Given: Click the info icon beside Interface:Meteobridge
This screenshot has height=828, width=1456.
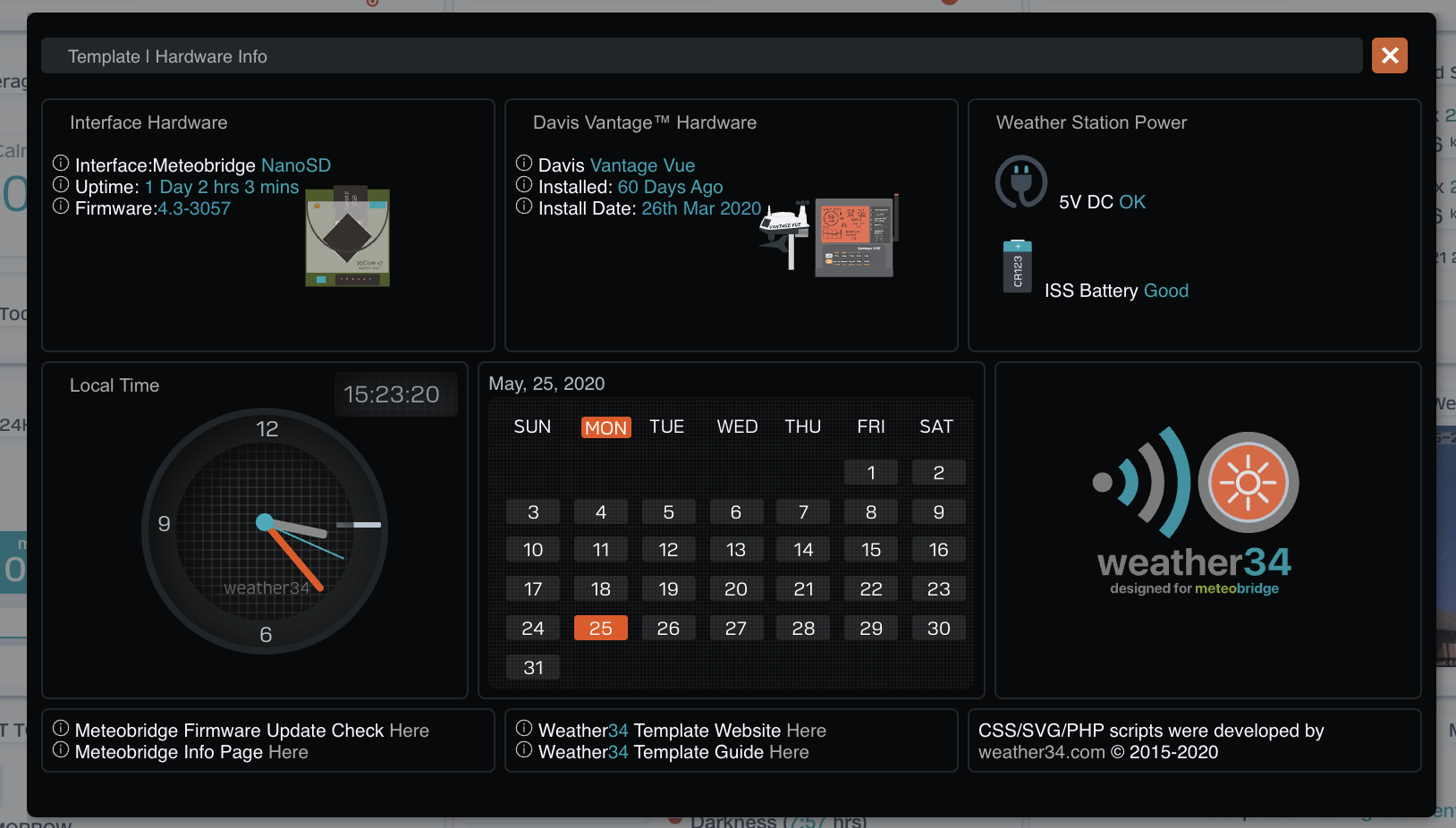Looking at the screenshot, I should coord(61,163).
